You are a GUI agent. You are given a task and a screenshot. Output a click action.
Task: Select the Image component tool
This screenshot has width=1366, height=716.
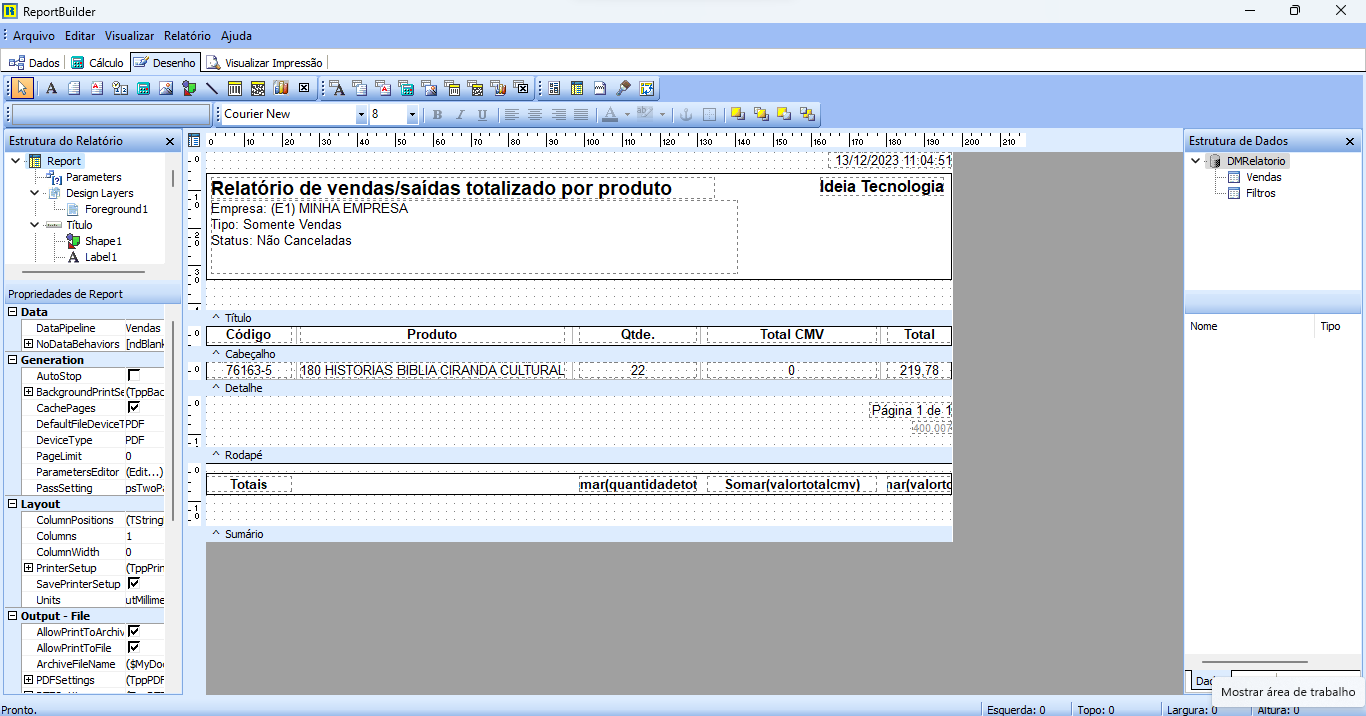(x=166, y=88)
